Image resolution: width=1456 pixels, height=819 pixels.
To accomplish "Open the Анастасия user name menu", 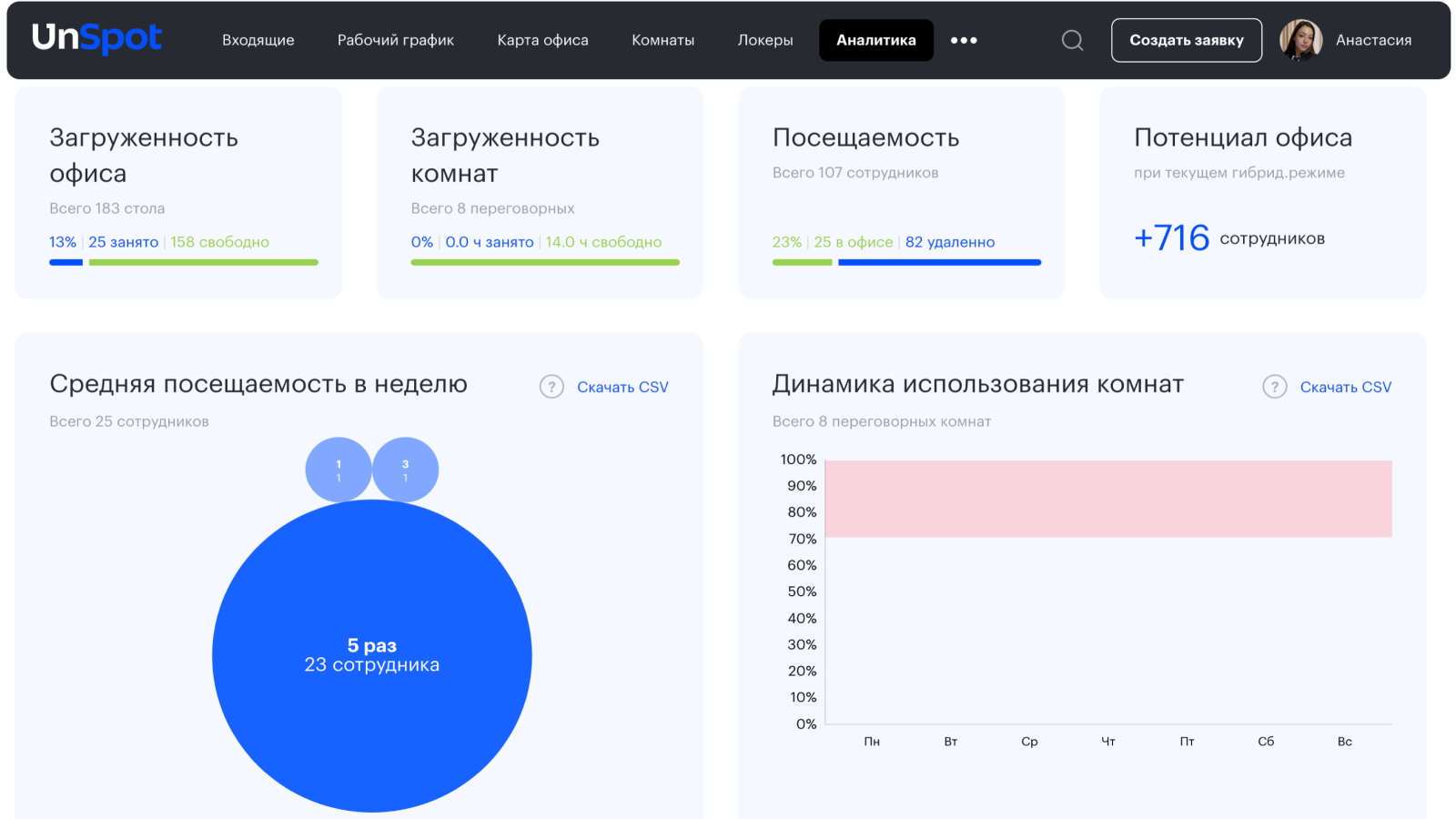I will pyautogui.click(x=1373, y=40).
